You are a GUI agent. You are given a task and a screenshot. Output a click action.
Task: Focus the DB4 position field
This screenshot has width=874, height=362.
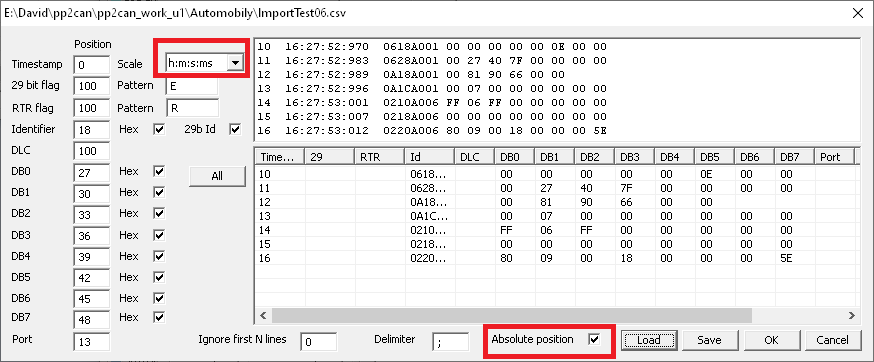click(91, 257)
